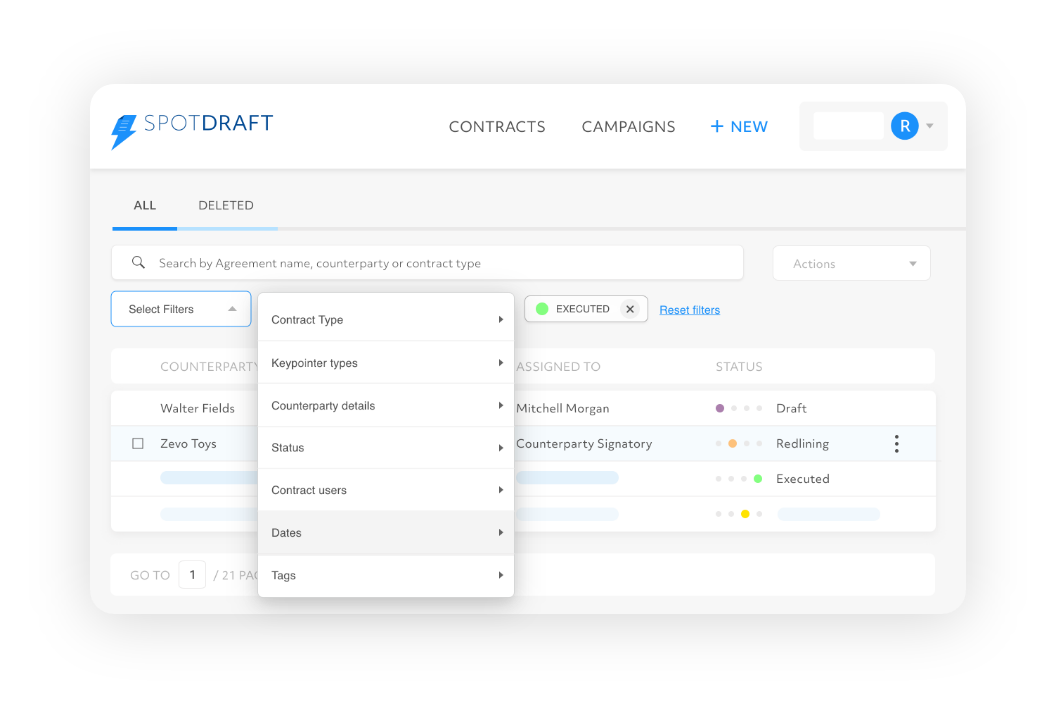This screenshot has height=710, width=1056.
Task: Click the ASSIGNED TO column header
Action: (558, 366)
